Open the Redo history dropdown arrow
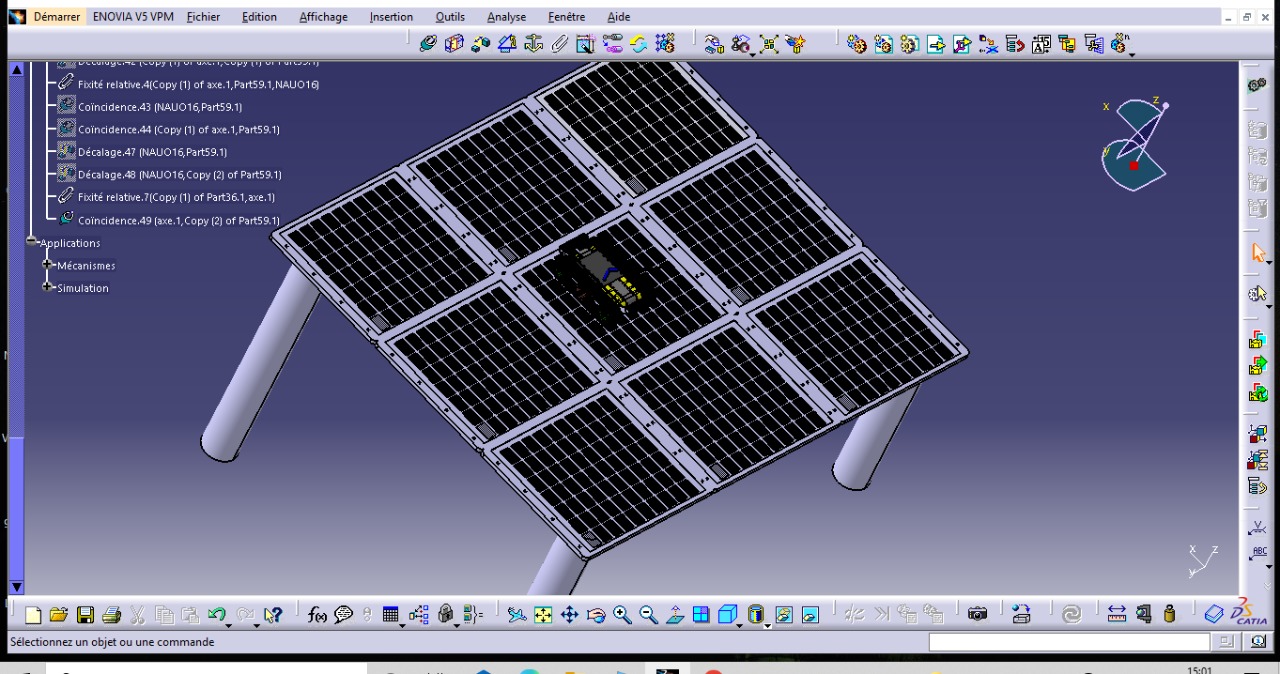Viewport: 1280px width, 674px height. point(256,624)
